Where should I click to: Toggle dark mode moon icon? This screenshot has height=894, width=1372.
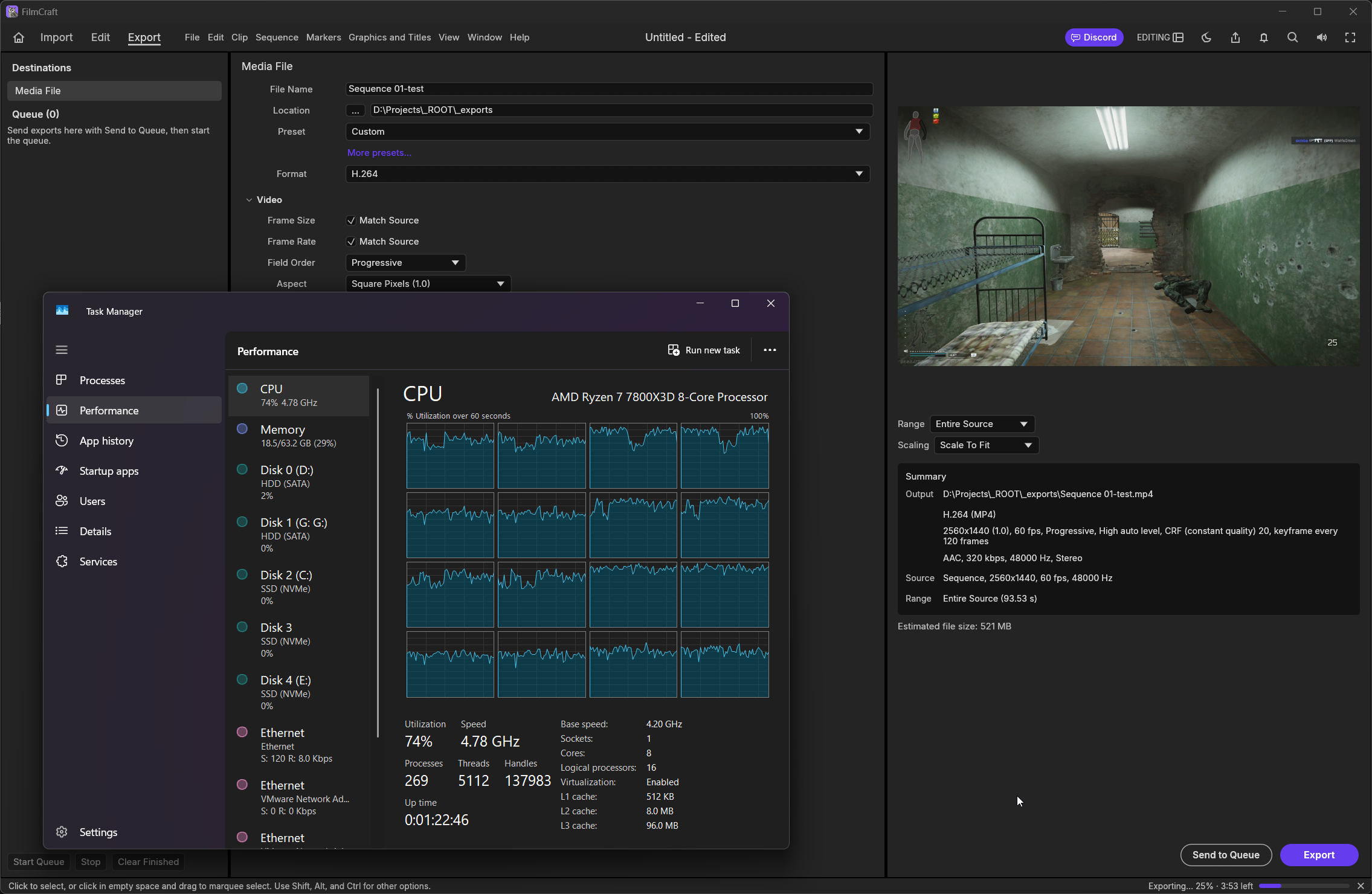pos(1206,37)
